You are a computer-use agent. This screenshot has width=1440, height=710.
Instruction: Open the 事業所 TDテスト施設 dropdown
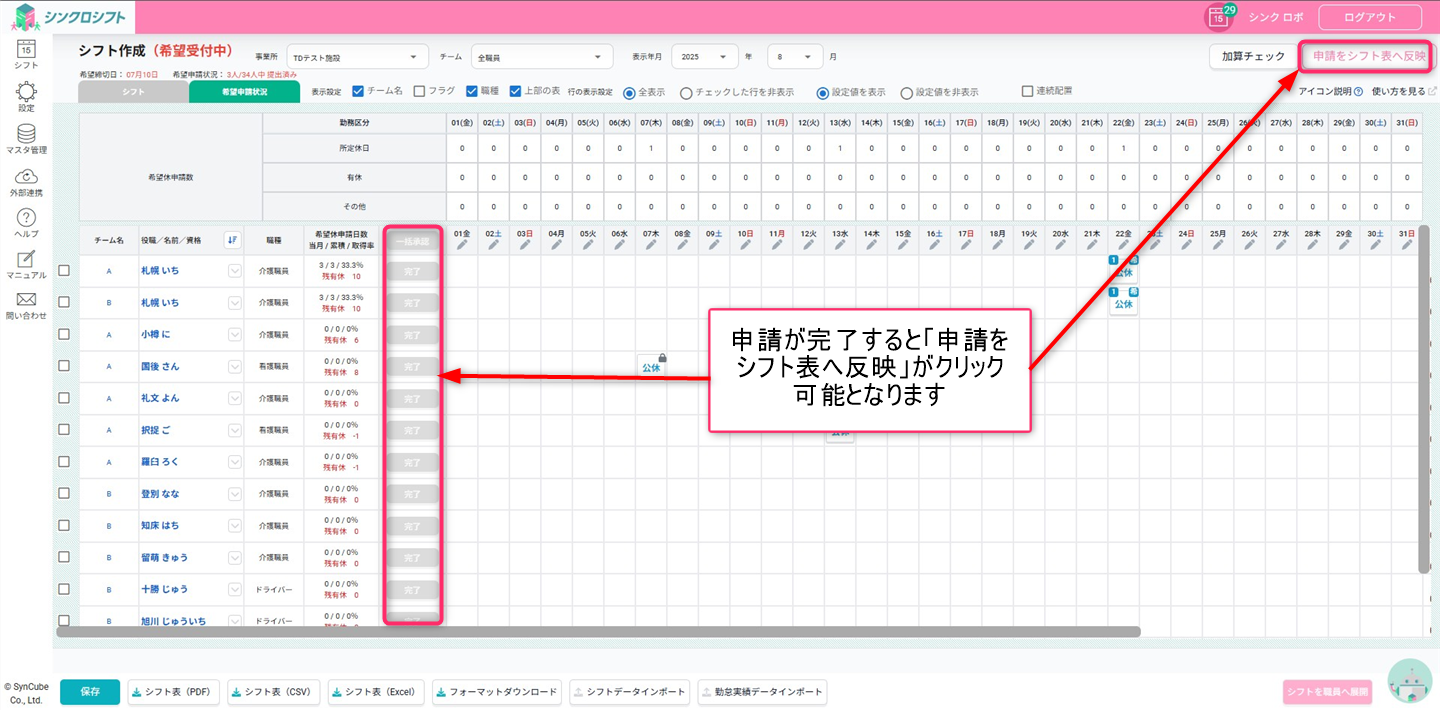point(357,57)
